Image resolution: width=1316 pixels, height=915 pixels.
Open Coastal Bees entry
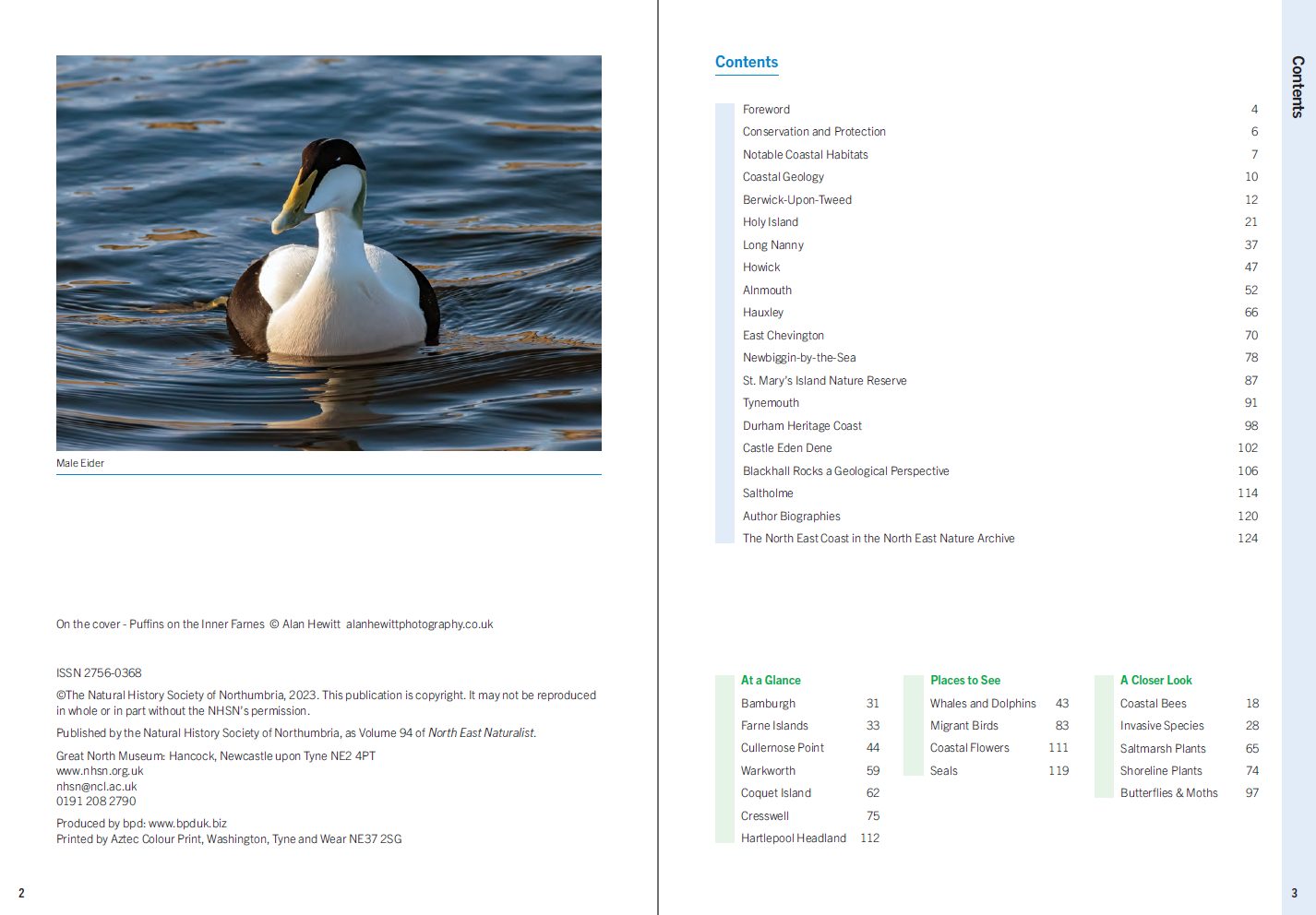(1154, 704)
